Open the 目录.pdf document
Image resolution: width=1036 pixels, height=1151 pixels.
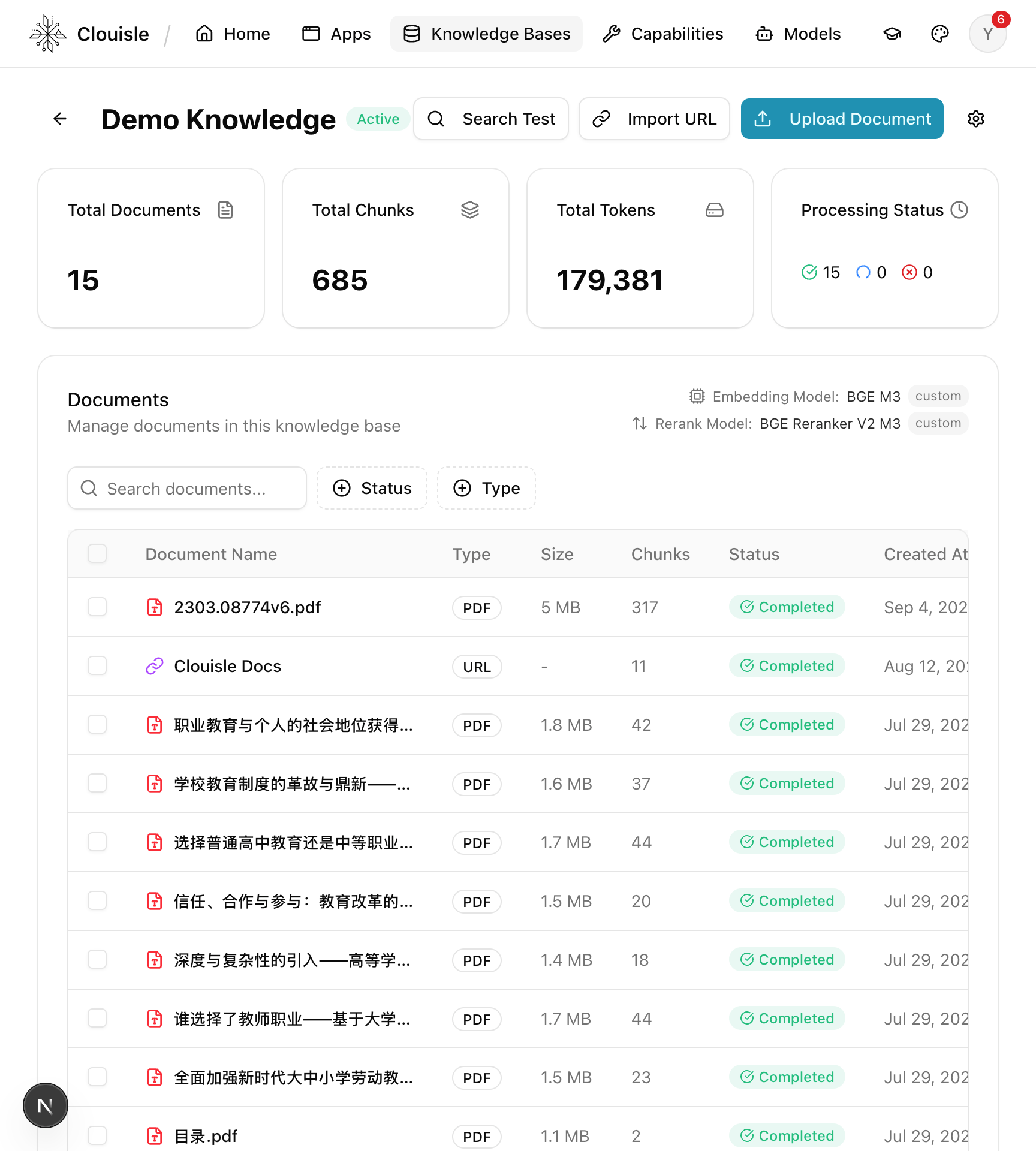(206, 1136)
